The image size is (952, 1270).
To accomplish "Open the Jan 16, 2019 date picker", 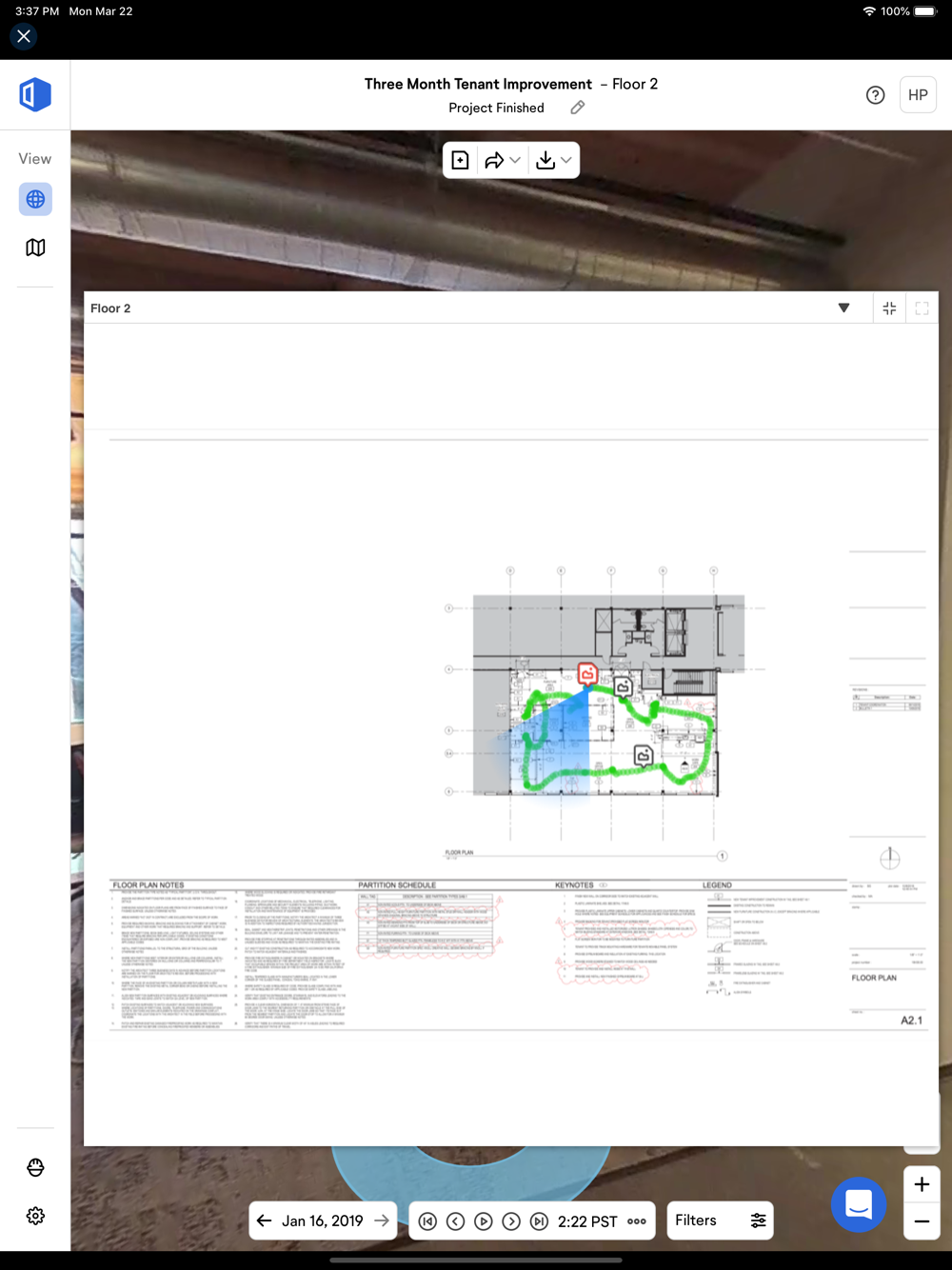I will coord(322,1220).
